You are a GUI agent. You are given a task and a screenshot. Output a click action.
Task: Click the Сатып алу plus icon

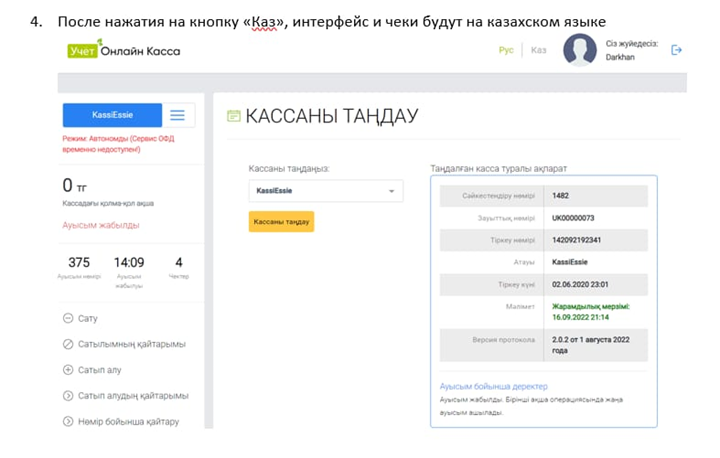(x=67, y=370)
